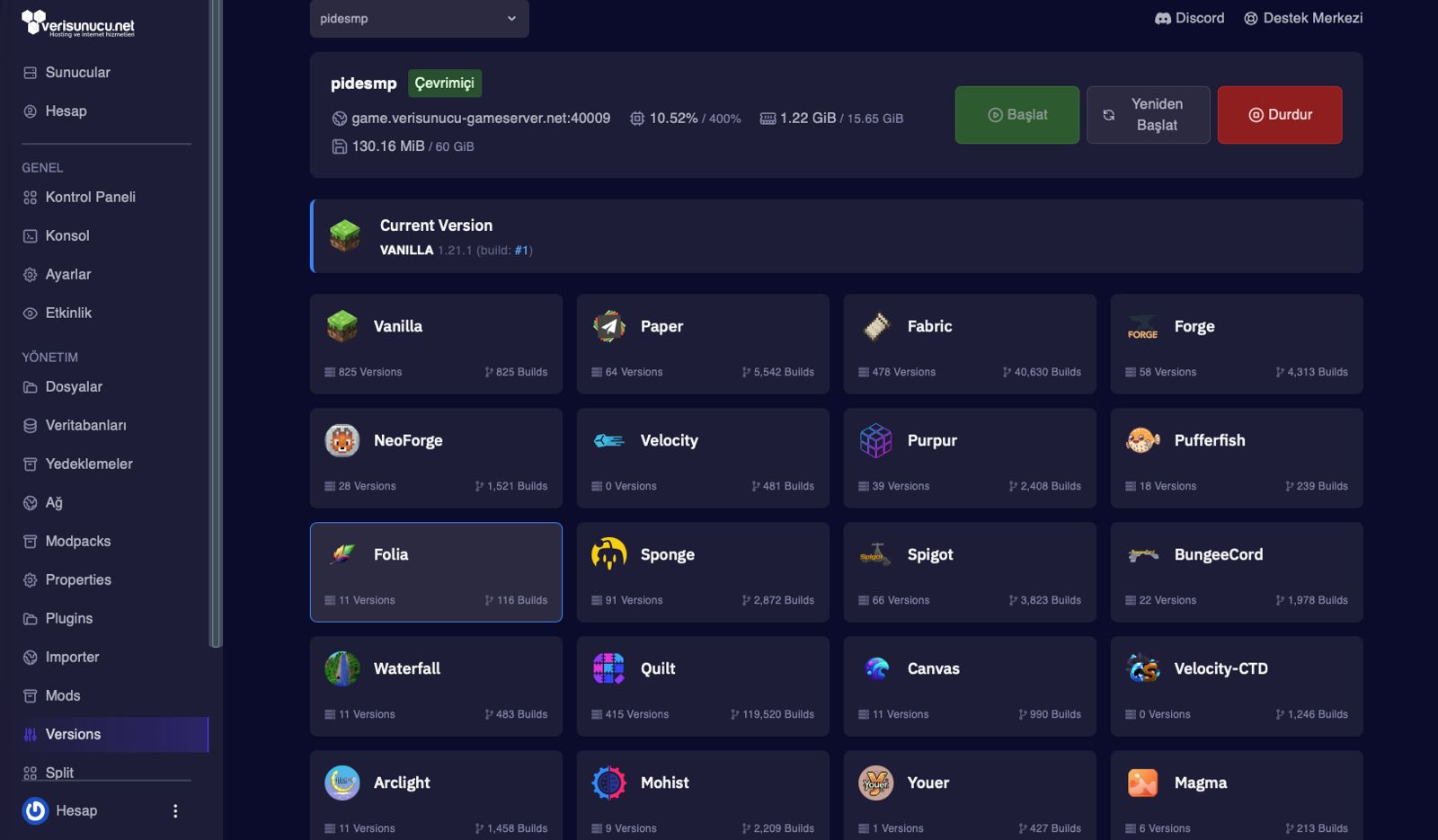Click the Youer icon
This screenshot has width=1438, height=840.
click(876, 783)
